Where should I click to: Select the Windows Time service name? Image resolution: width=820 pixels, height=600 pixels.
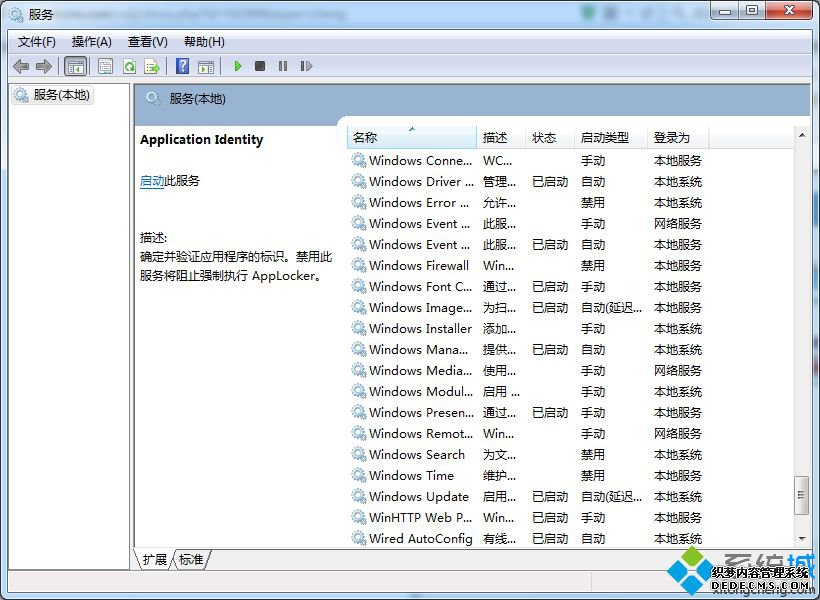click(412, 476)
